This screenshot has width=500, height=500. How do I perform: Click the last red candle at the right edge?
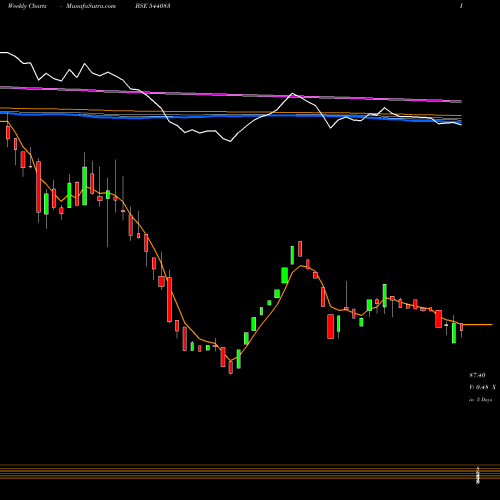tap(462, 327)
